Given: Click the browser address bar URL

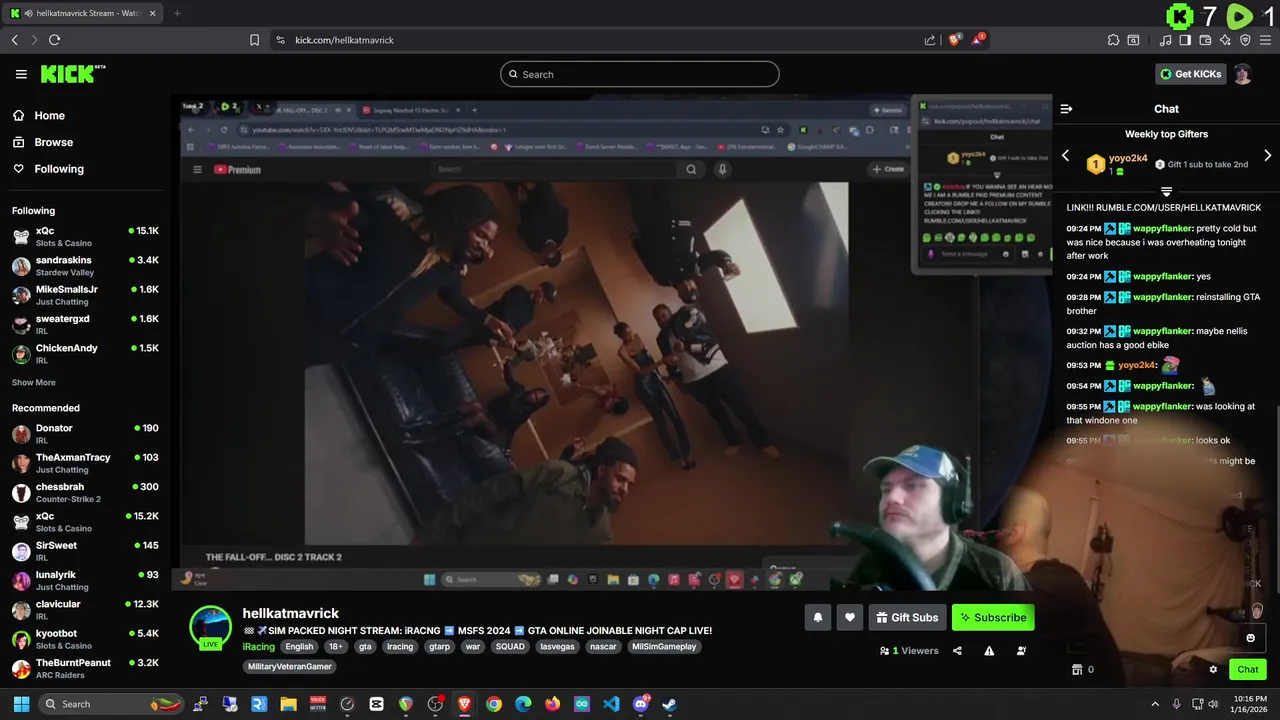Looking at the screenshot, I should tap(344, 40).
